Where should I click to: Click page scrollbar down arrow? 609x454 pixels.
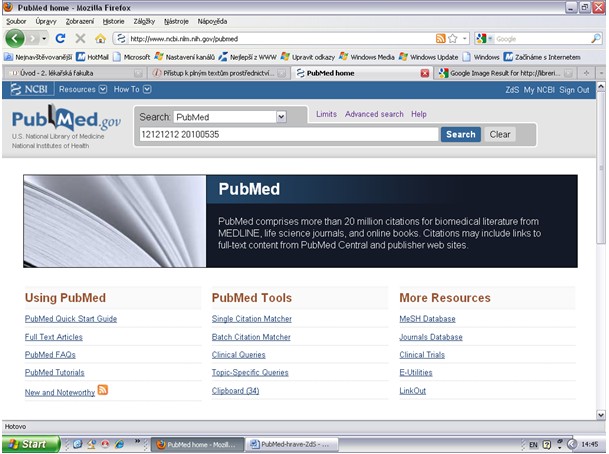pyautogui.click(x=601, y=415)
